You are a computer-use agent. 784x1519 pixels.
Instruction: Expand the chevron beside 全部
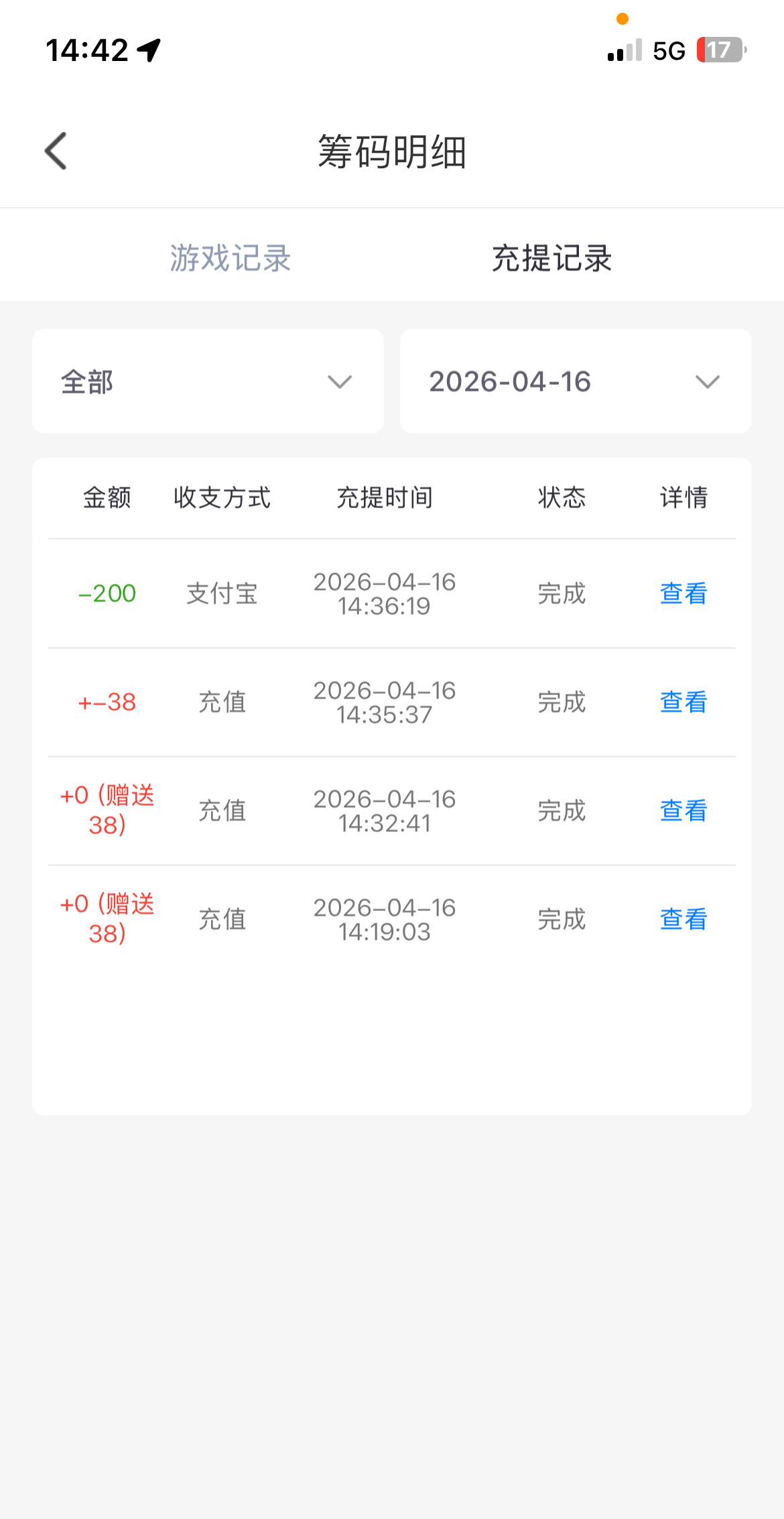pos(340,382)
